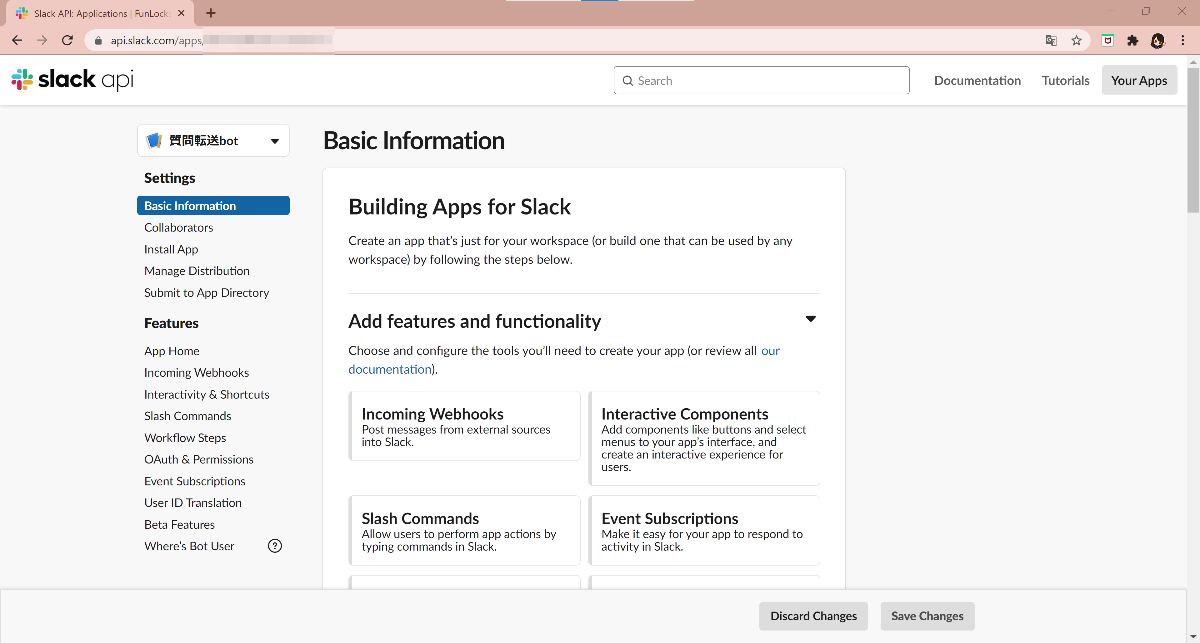This screenshot has width=1200, height=643.
Task: Click the Slack API logo
Action: pos(72,80)
